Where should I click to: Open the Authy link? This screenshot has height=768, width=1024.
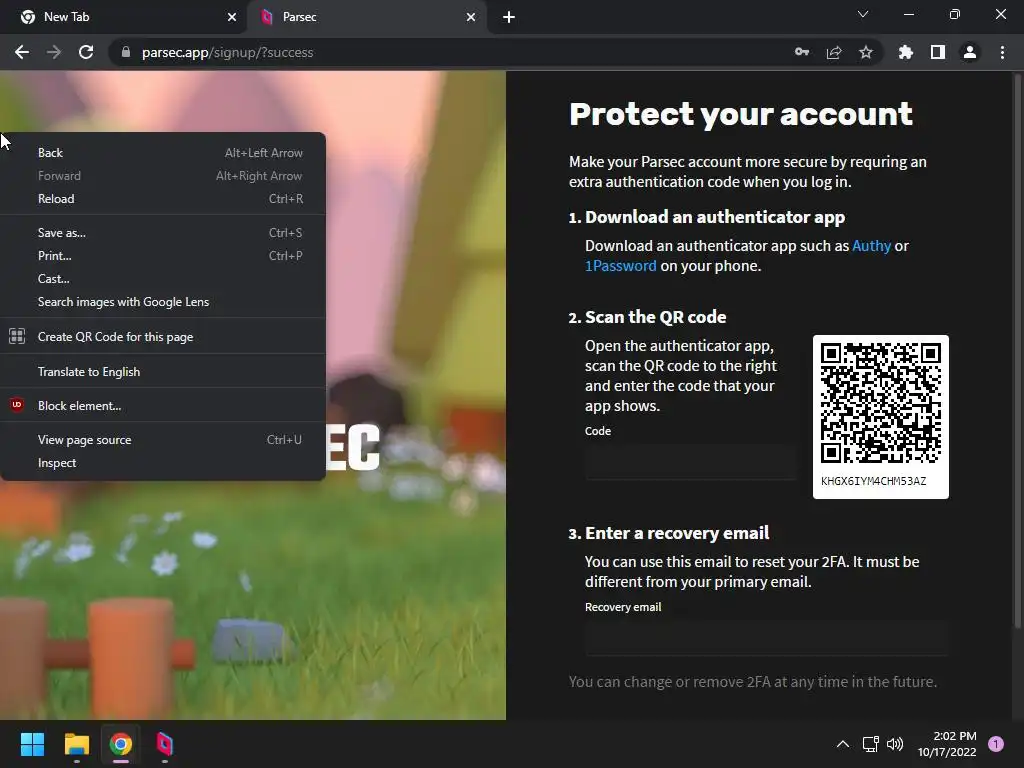(x=871, y=246)
